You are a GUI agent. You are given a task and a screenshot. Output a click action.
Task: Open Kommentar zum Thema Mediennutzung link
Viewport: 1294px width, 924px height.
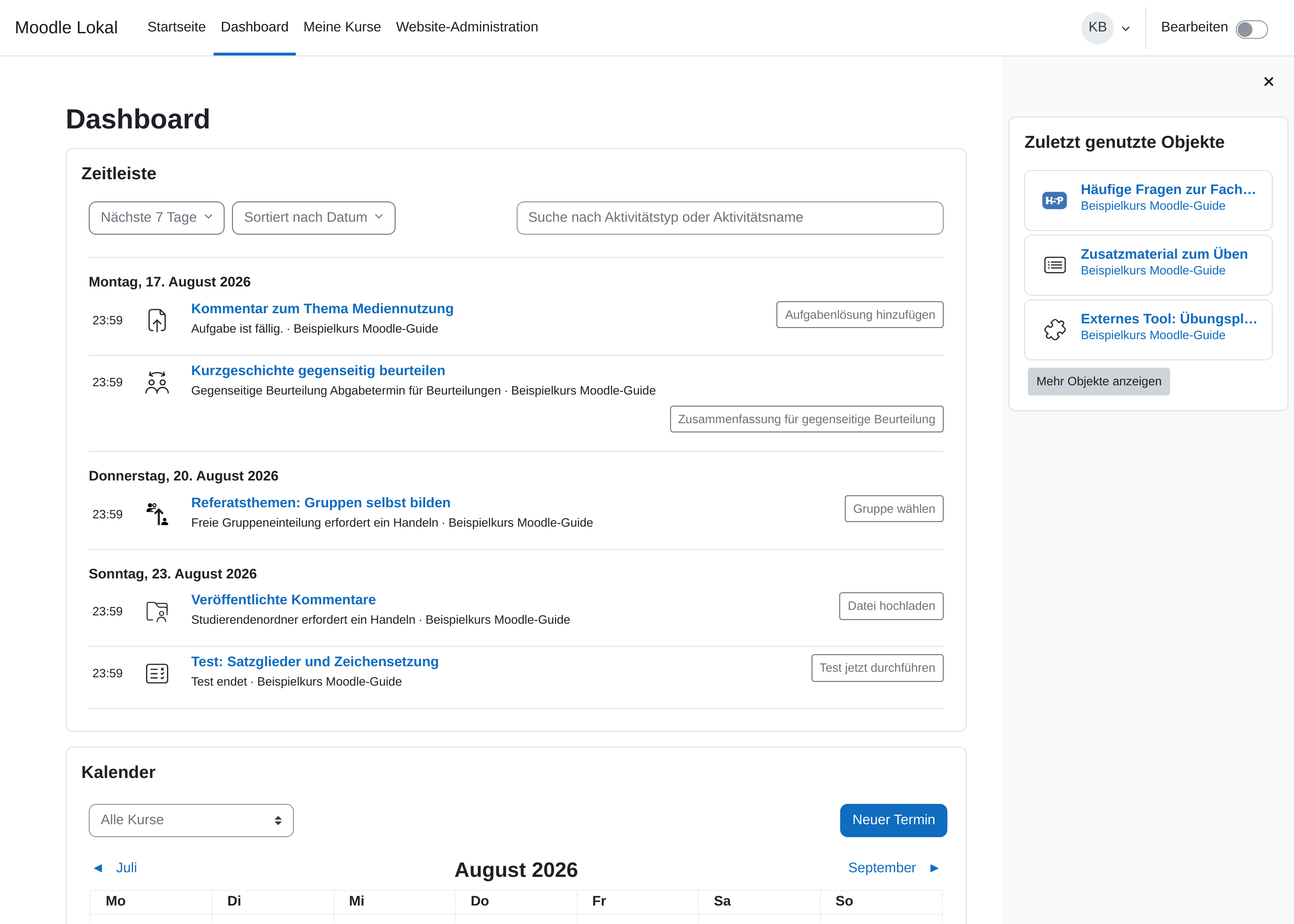[322, 308]
